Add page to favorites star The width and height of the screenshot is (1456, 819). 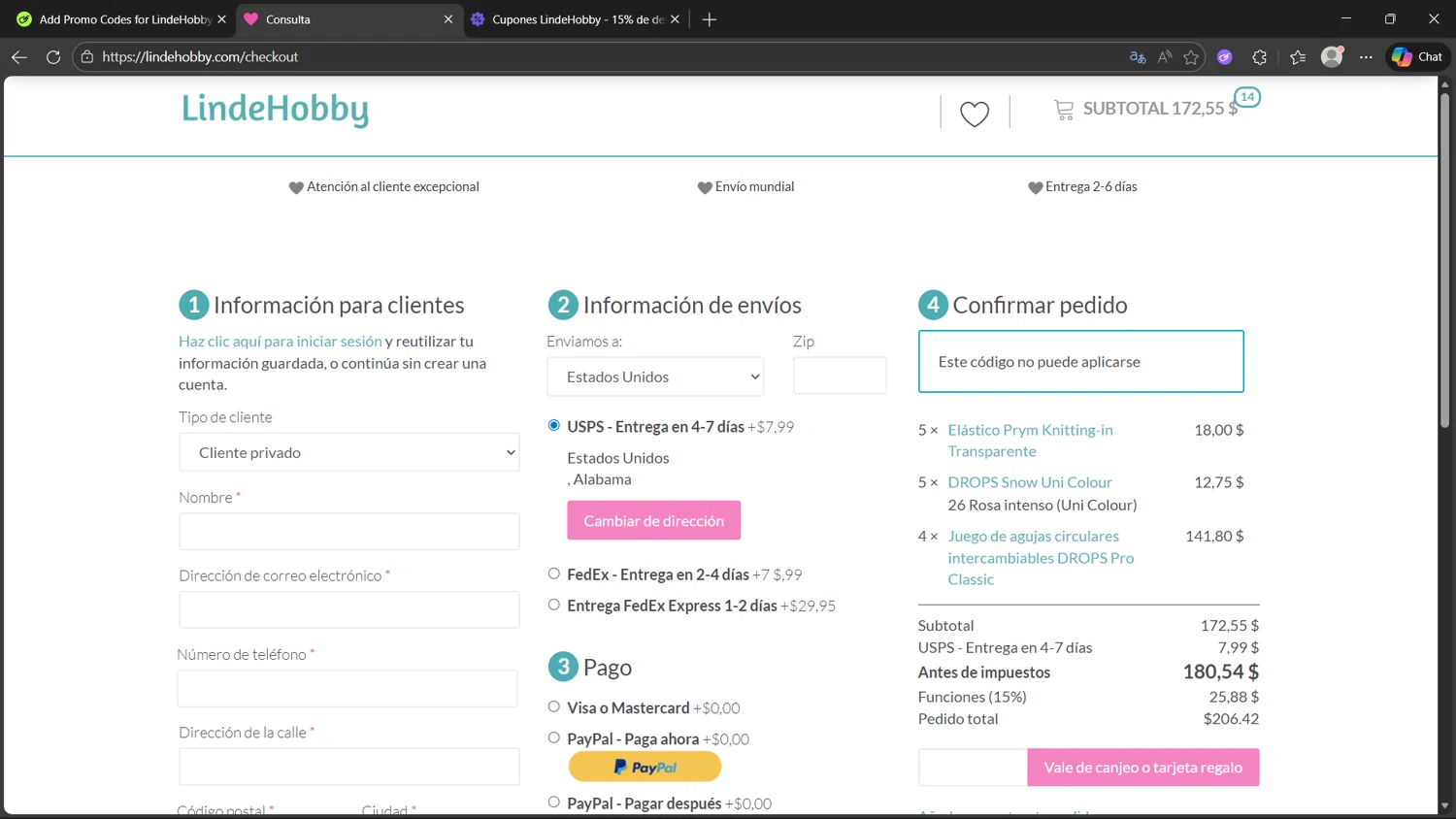click(x=1191, y=57)
